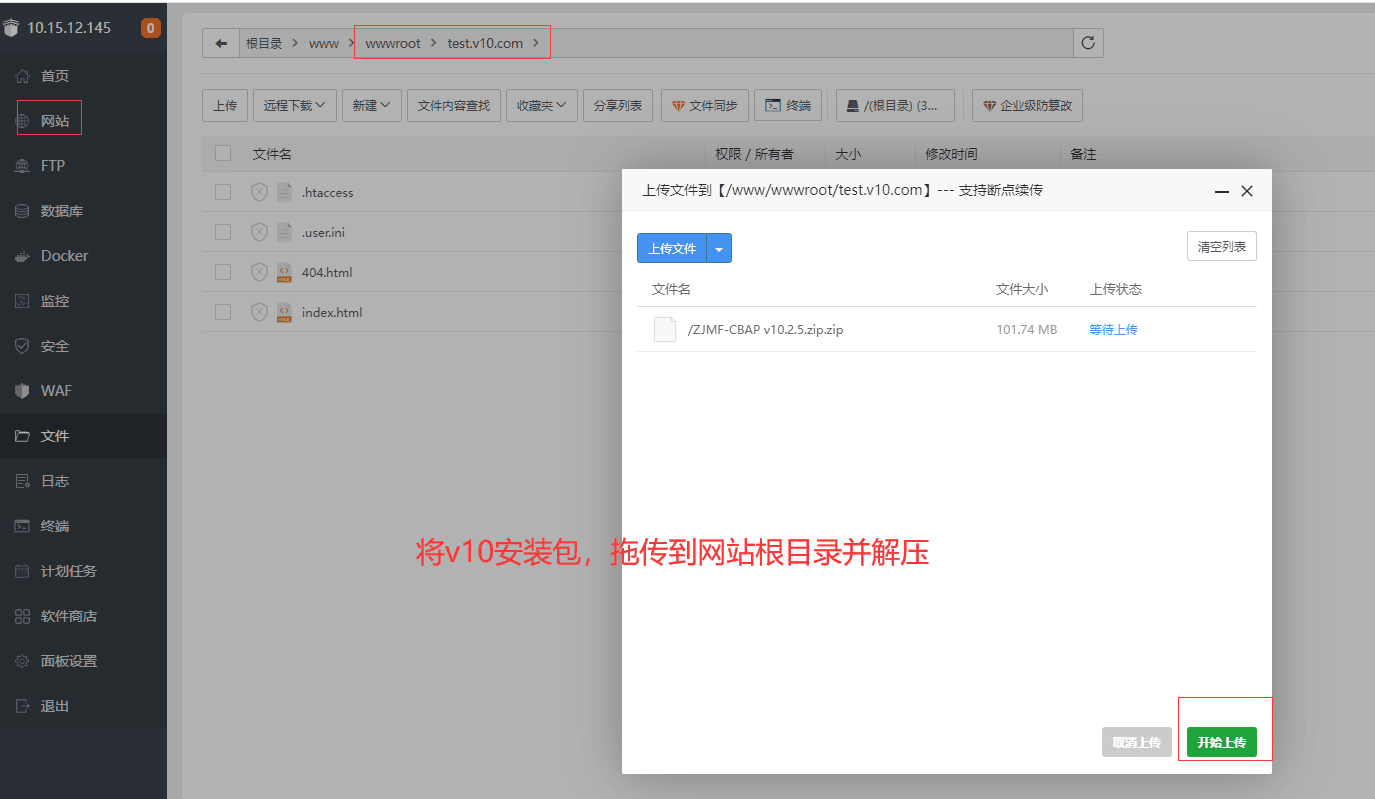Open the 面板设置 gear icon in sidebar
This screenshot has height=799, width=1375.
click(x=23, y=661)
